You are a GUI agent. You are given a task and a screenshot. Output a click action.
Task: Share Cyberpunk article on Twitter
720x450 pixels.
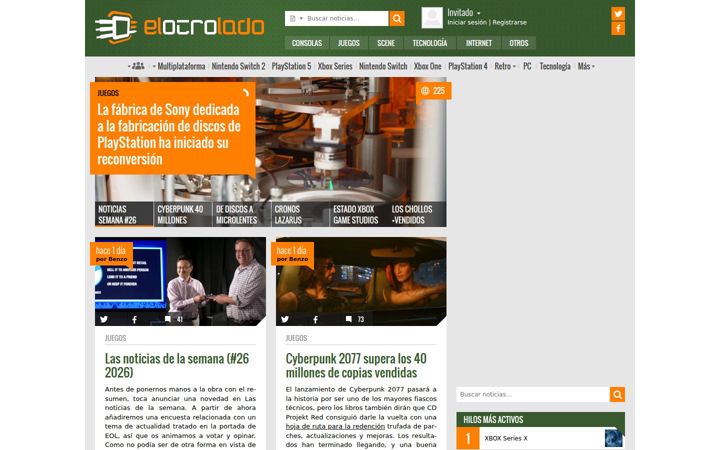click(285, 319)
